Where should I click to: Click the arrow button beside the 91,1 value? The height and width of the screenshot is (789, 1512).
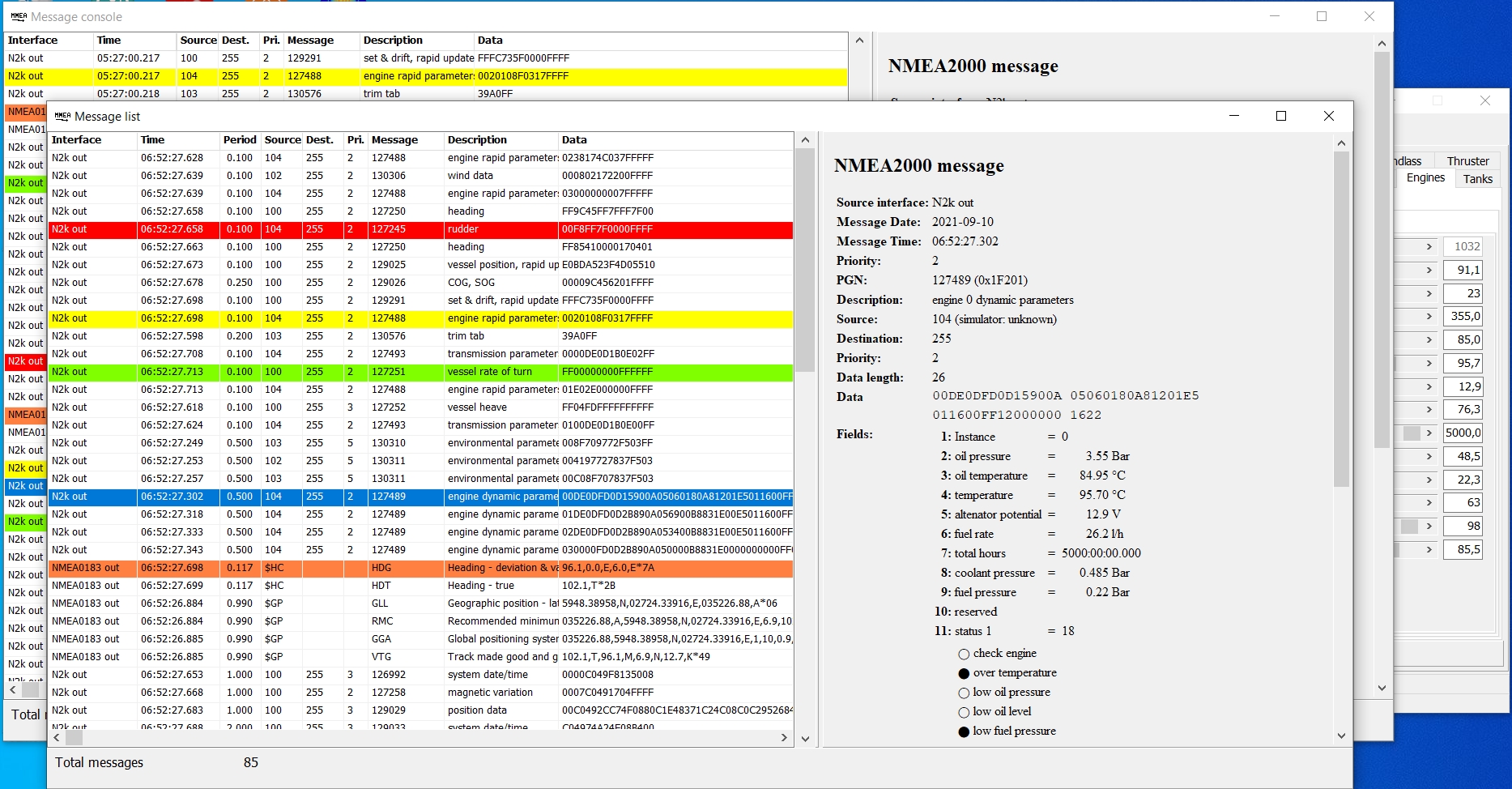point(1429,270)
